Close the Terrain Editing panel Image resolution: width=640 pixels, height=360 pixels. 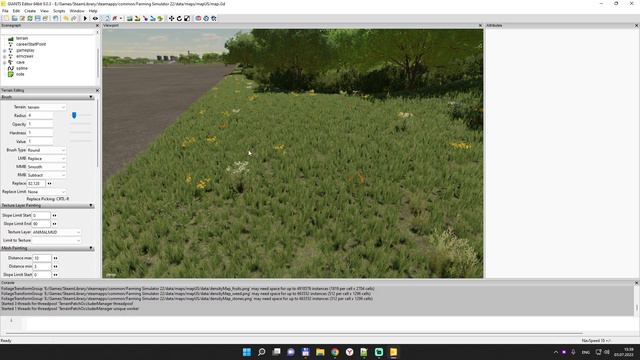click(97, 90)
